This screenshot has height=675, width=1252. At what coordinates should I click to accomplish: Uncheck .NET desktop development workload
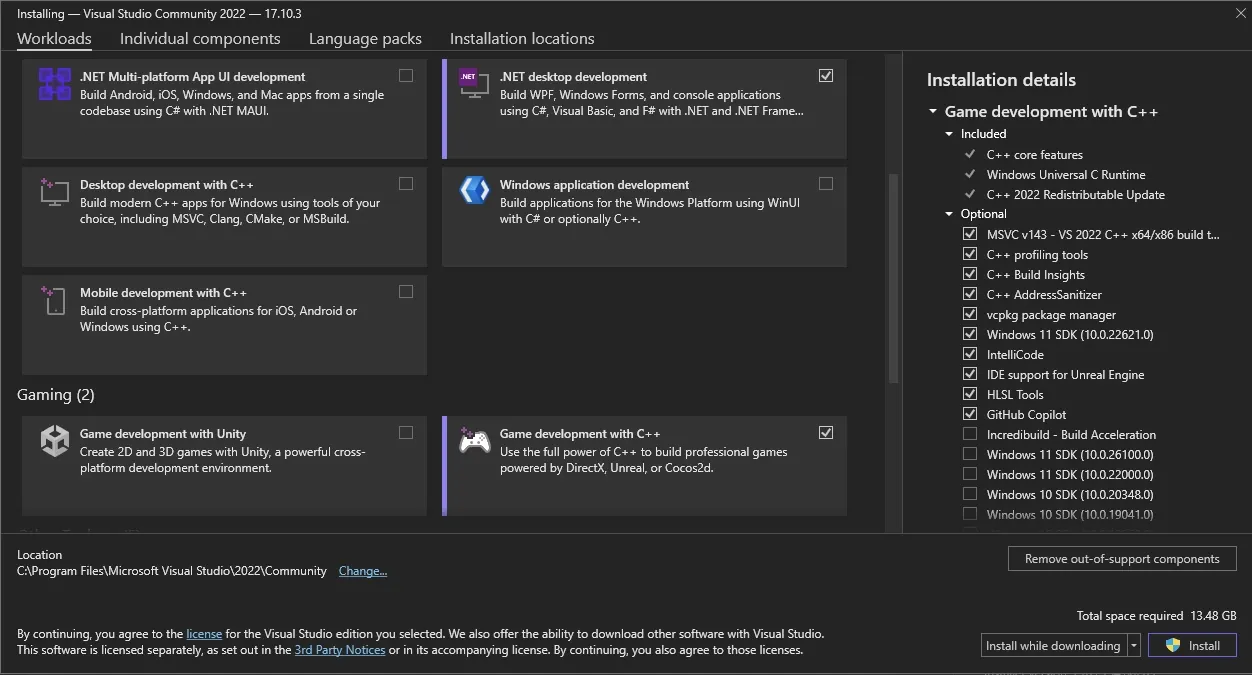point(825,75)
